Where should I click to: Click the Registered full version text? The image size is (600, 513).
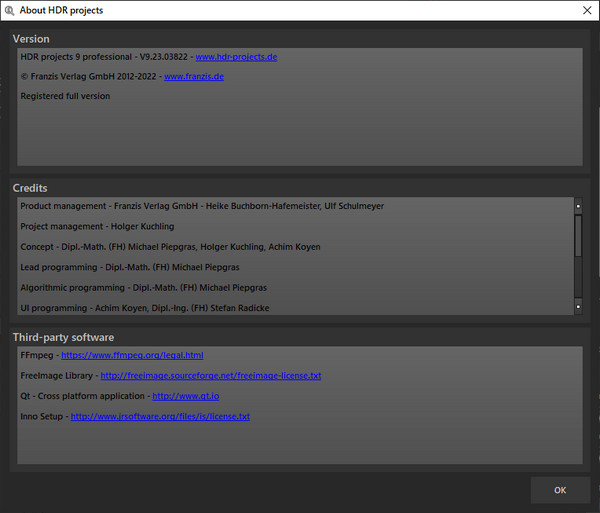point(65,96)
